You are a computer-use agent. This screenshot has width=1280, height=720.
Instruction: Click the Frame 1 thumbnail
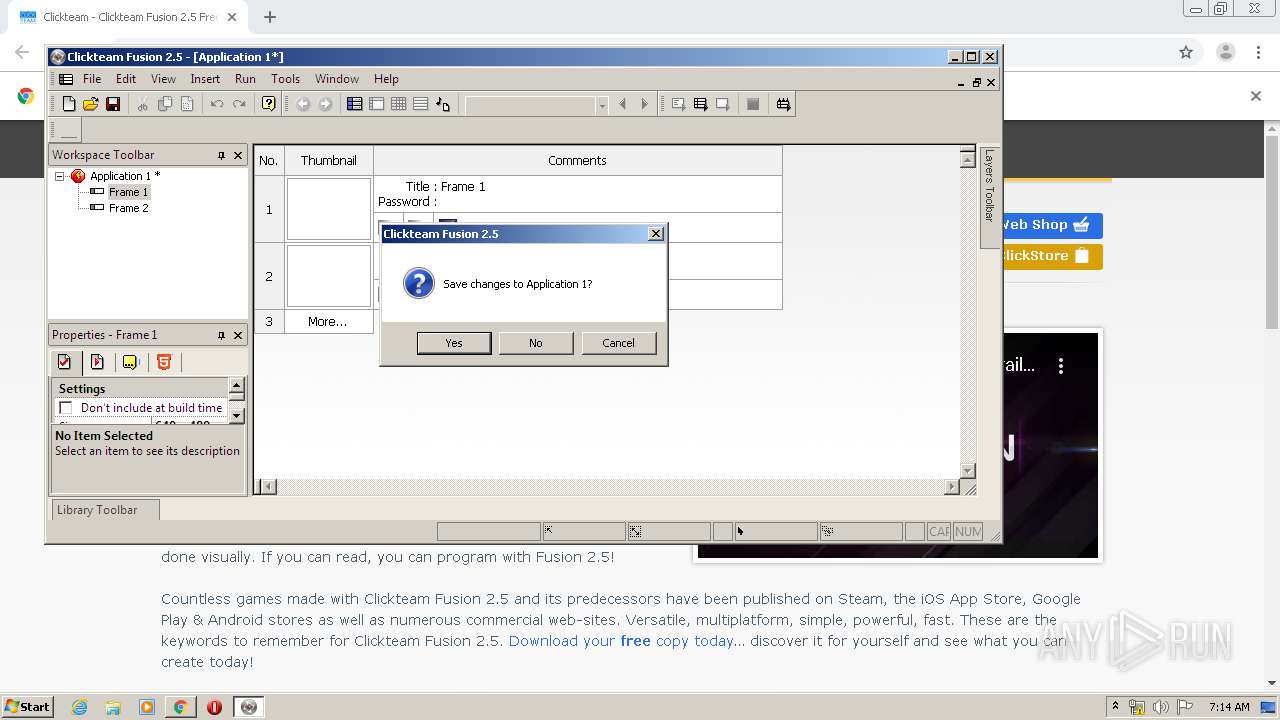click(329, 209)
